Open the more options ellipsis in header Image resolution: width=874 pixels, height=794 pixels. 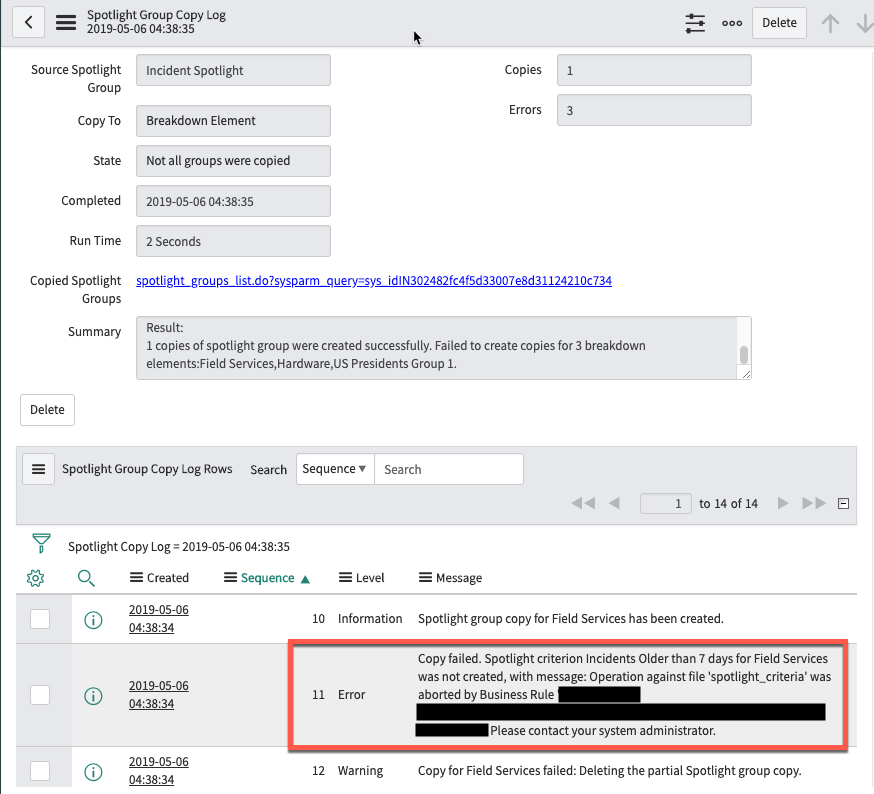pos(732,23)
